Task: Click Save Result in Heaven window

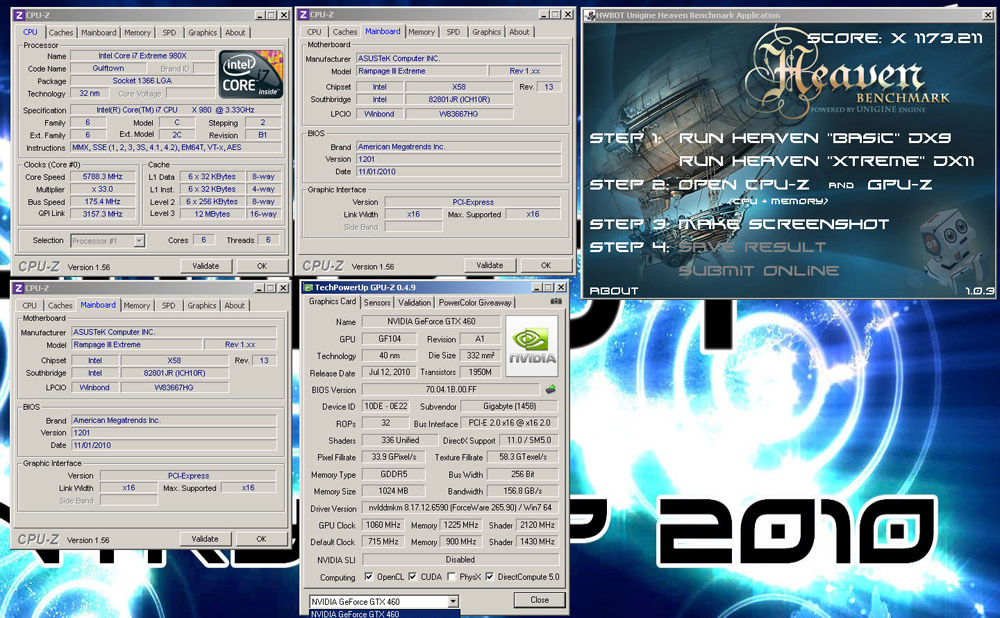Action: coord(752,247)
